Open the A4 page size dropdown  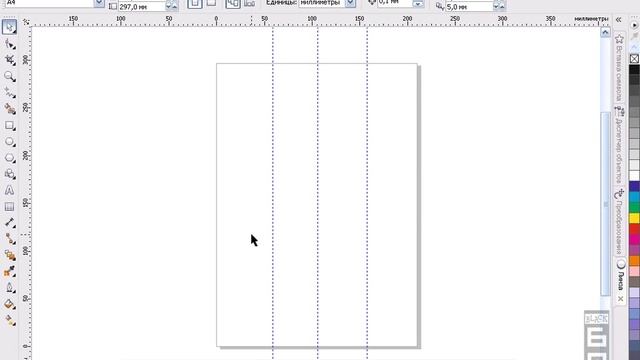pos(99,3)
